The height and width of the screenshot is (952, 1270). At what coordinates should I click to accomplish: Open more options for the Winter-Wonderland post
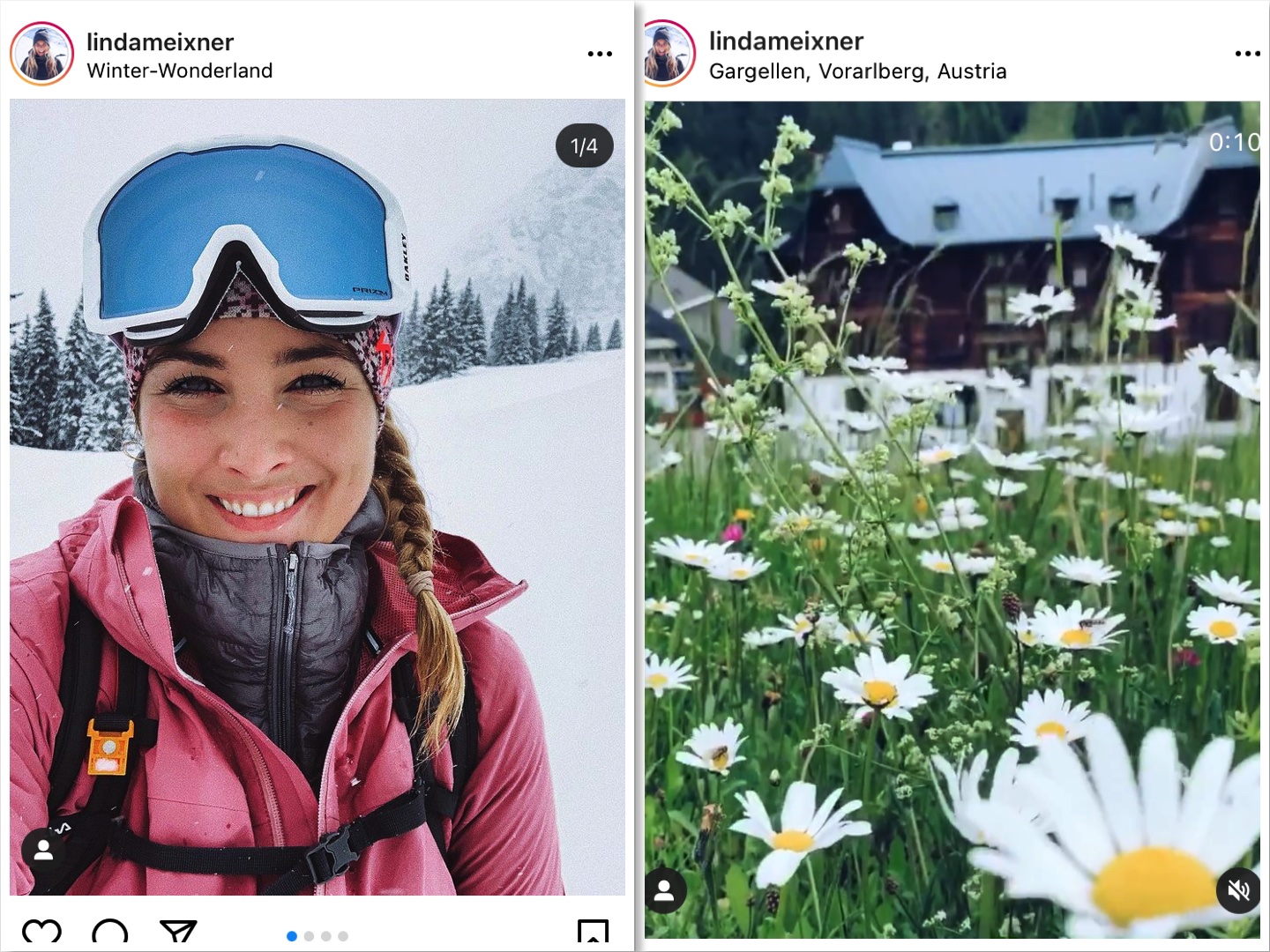click(x=600, y=54)
